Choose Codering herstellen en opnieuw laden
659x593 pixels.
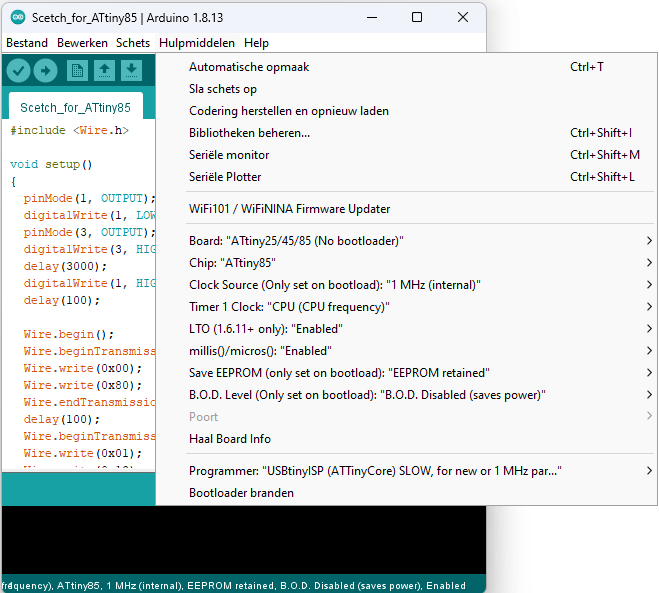(x=406, y=111)
